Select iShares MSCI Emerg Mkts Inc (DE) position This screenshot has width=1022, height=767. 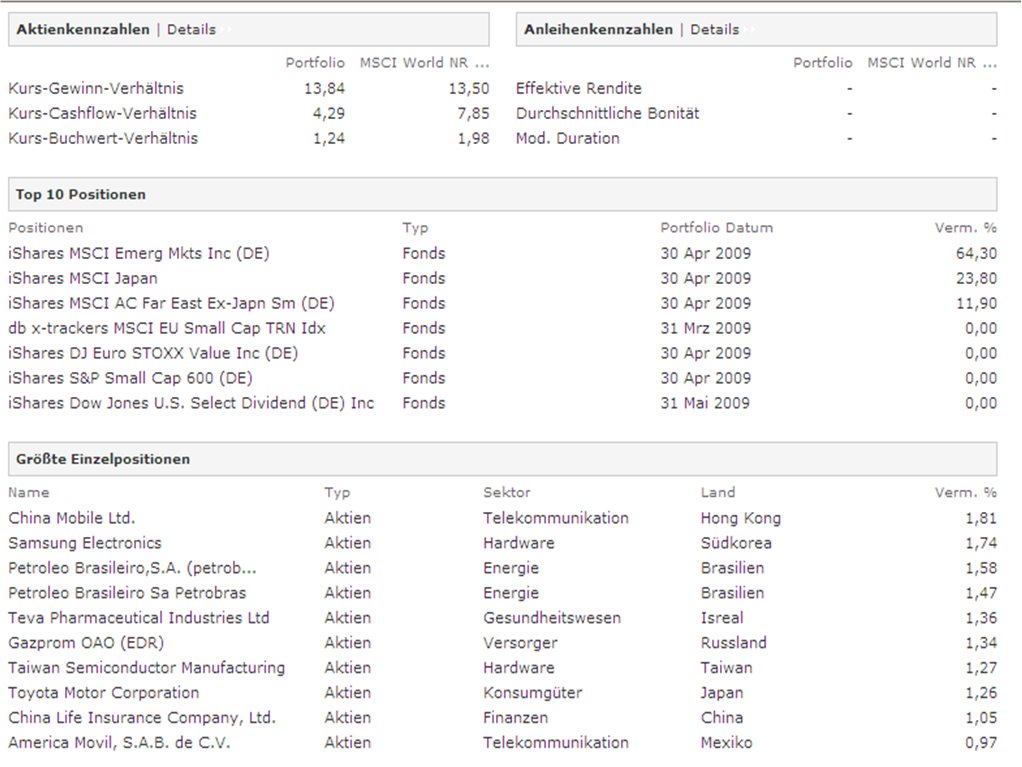[x=138, y=253]
